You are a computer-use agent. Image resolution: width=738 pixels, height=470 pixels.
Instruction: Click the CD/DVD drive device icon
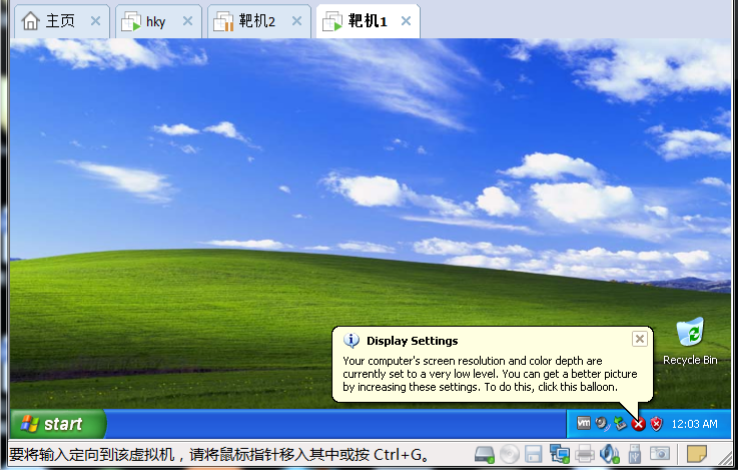(510, 454)
